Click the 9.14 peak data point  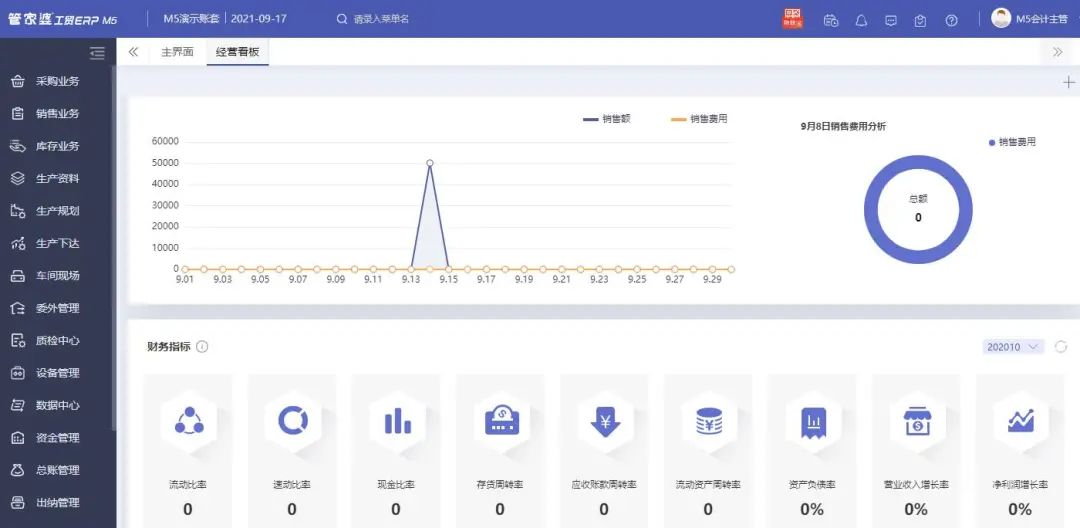click(x=430, y=162)
